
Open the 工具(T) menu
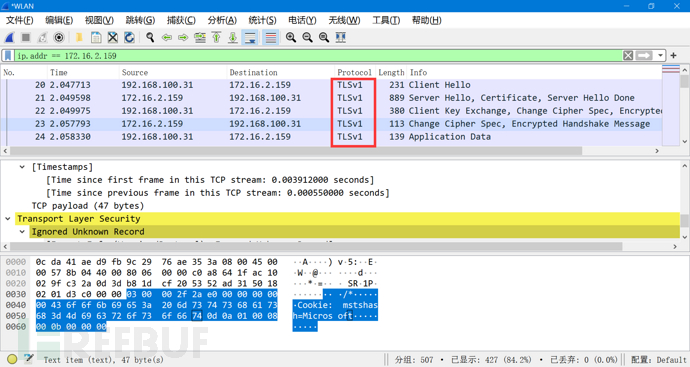(x=386, y=20)
